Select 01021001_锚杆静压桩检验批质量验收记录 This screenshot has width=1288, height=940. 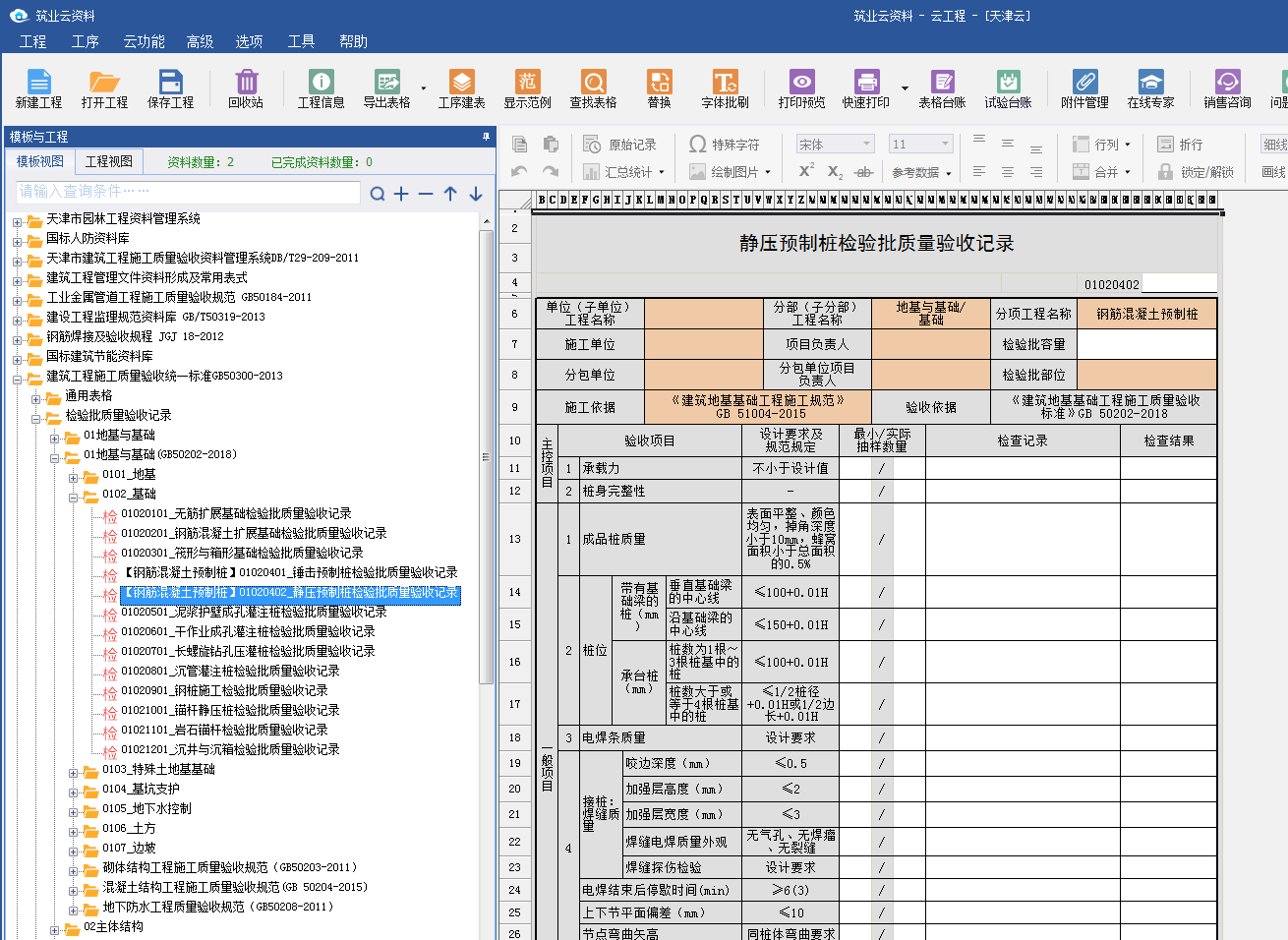(x=230, y=710)
